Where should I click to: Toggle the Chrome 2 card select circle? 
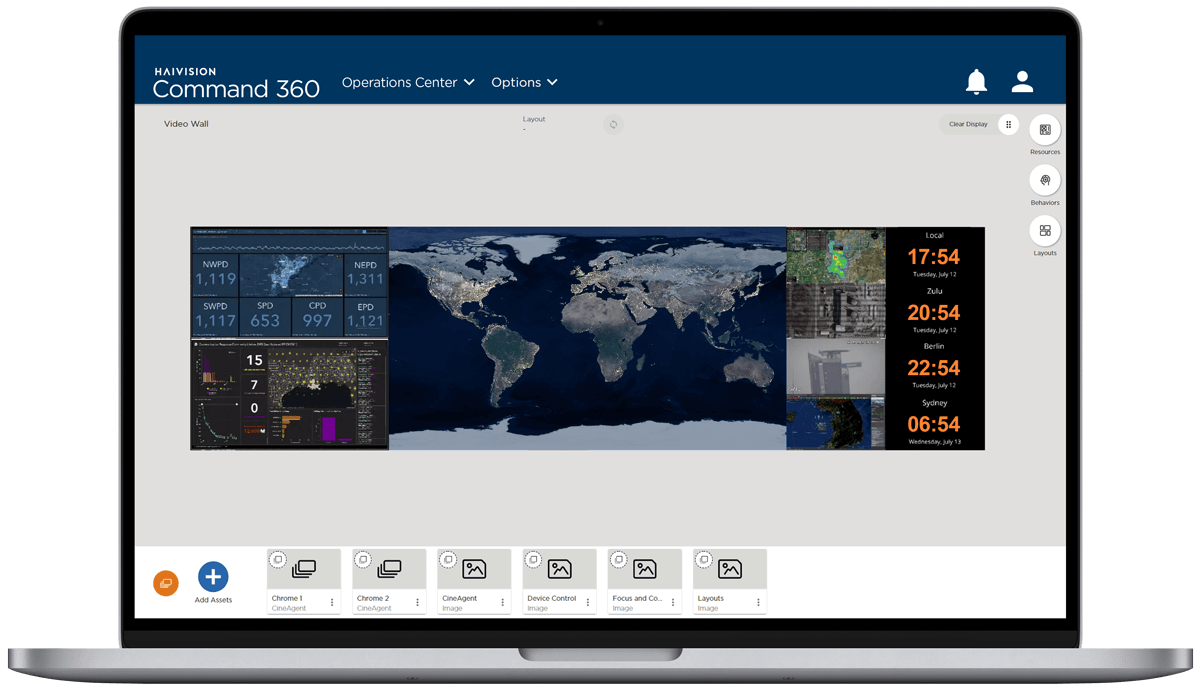point(363,560)
